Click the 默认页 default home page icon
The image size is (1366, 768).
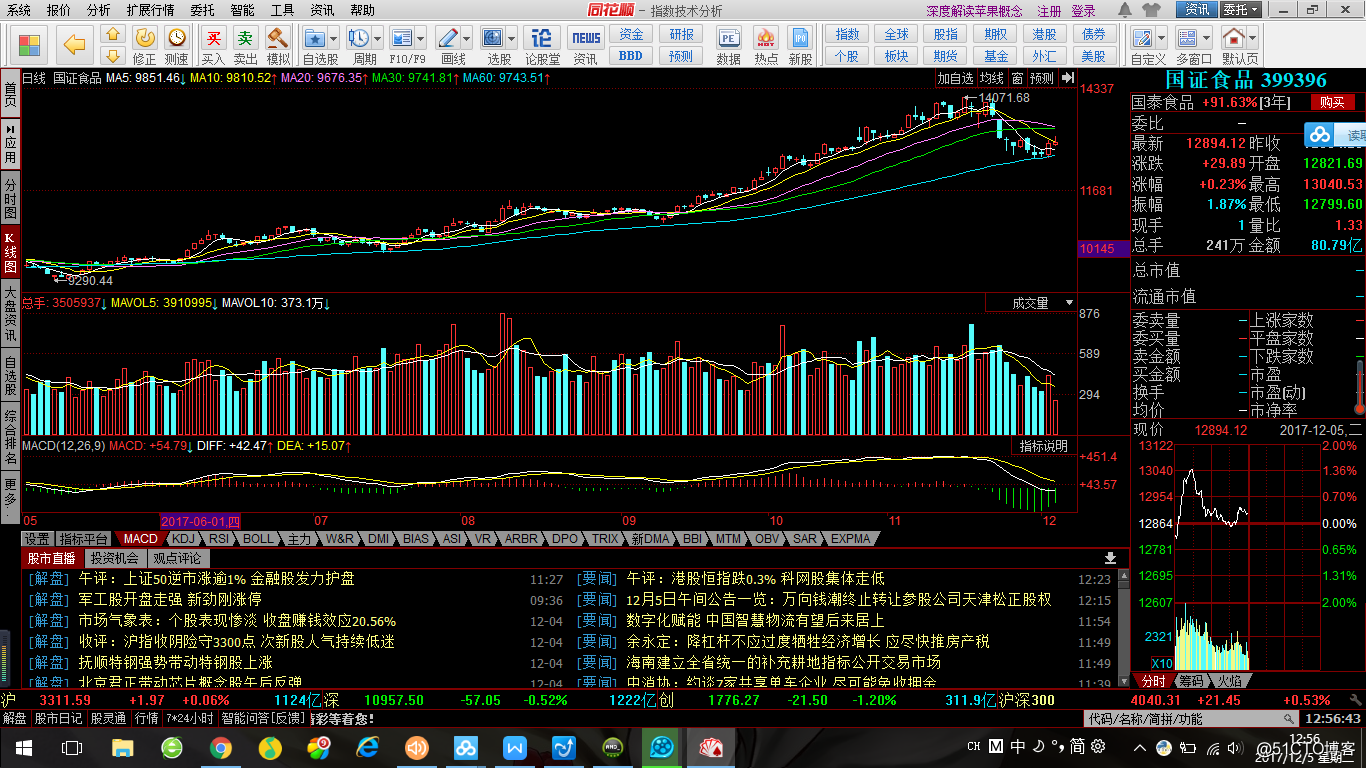(x=1234, y=38)
